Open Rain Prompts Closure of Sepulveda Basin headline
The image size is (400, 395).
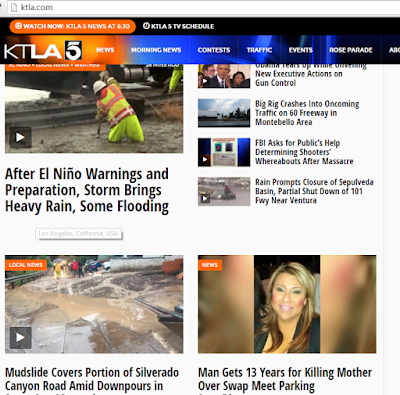[314, 191]
